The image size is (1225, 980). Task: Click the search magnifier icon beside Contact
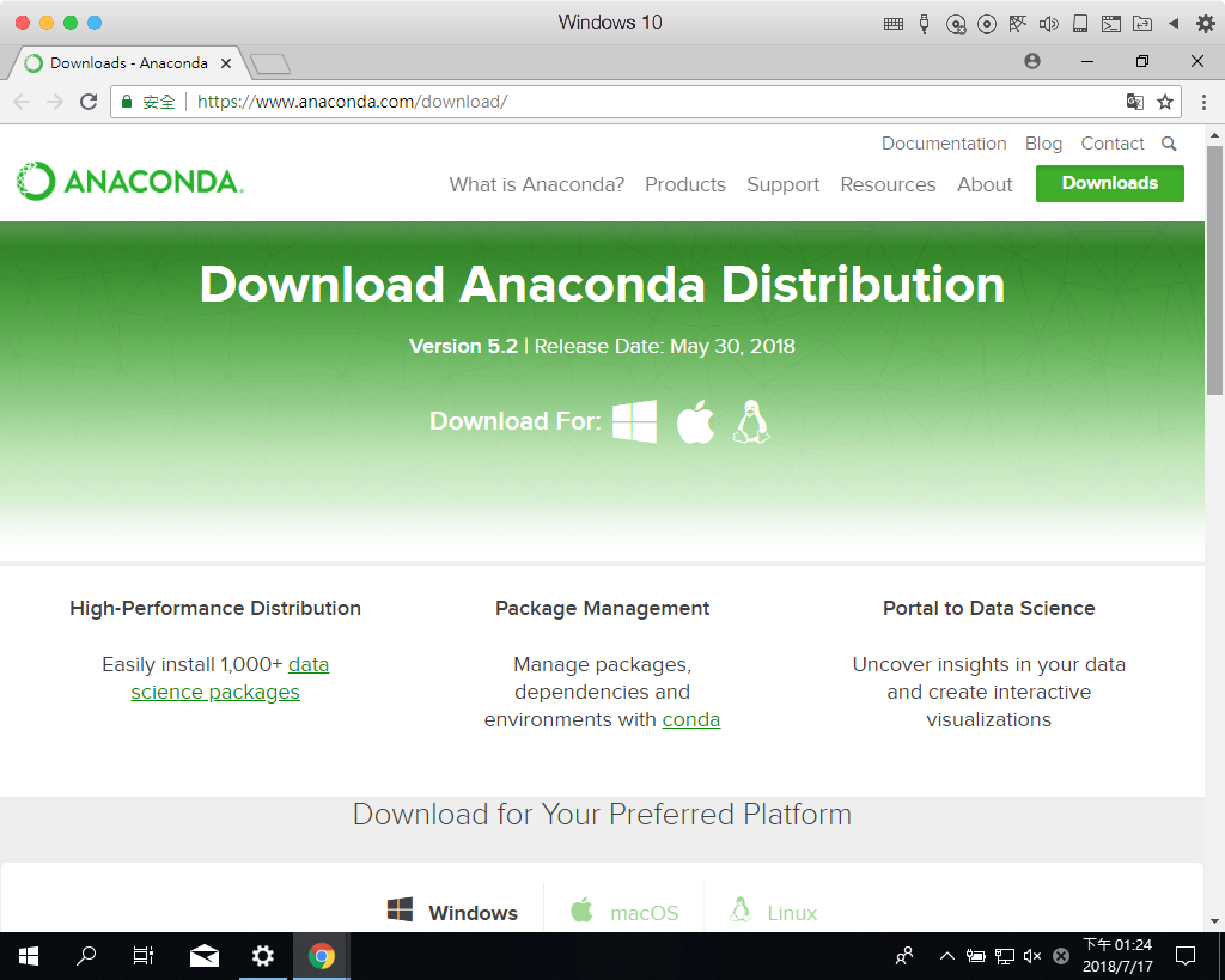1169,144
